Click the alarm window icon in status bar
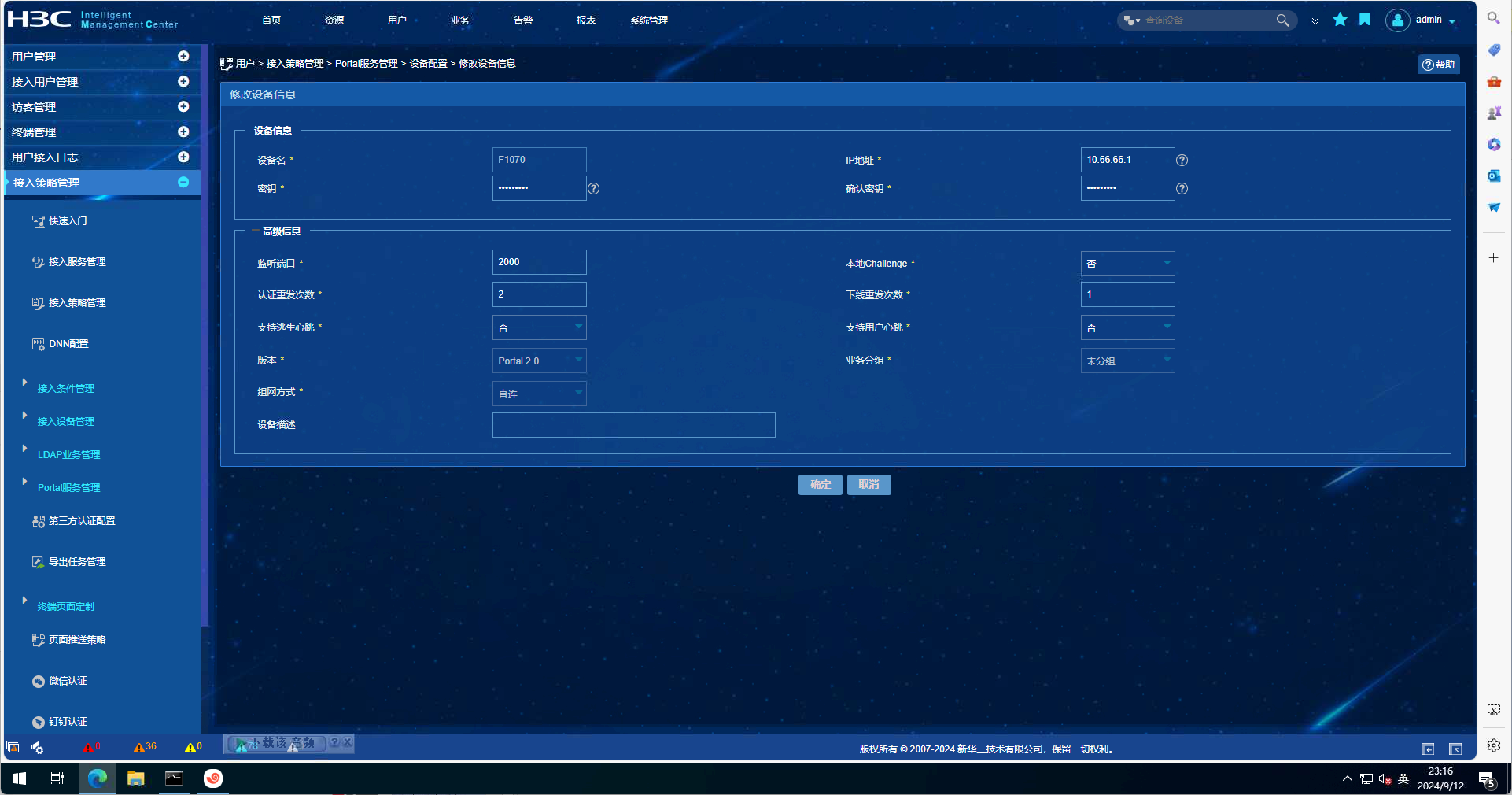Viewport: 1512px width, 795px height. (x=13, y=747)
